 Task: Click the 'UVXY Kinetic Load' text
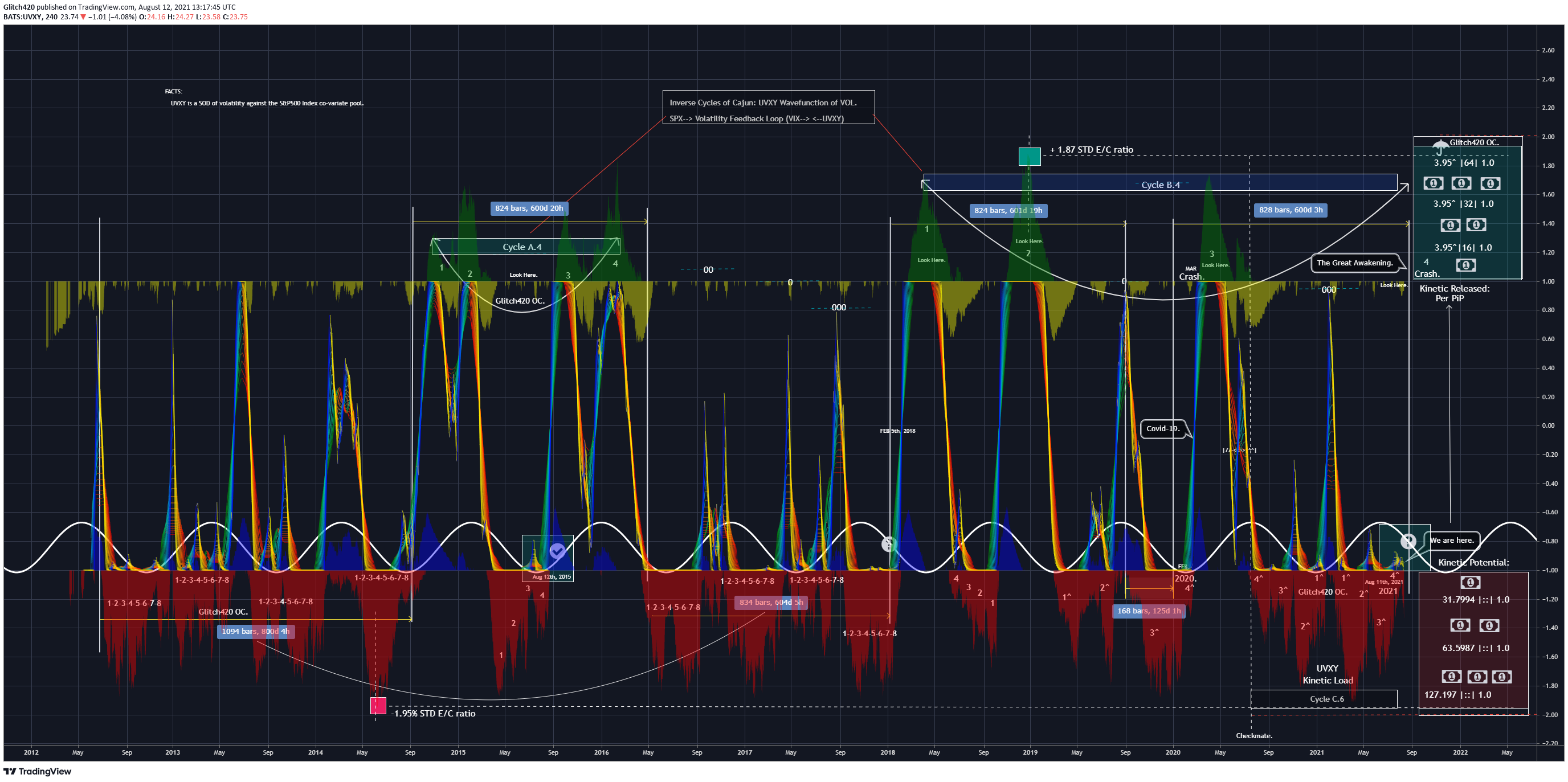coord(1328,674)
